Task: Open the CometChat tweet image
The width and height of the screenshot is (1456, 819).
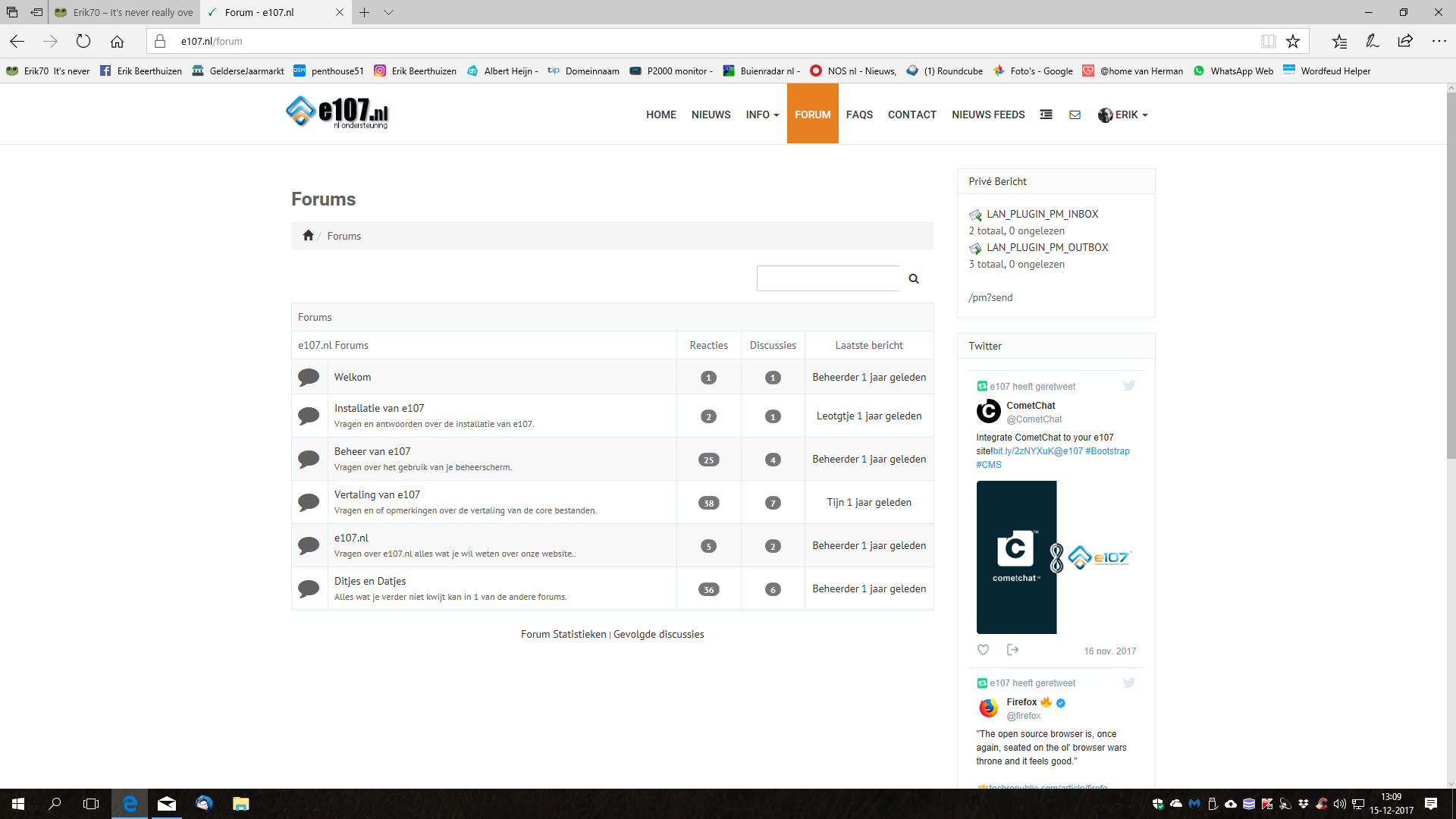Action: [x=1056, y=557]
